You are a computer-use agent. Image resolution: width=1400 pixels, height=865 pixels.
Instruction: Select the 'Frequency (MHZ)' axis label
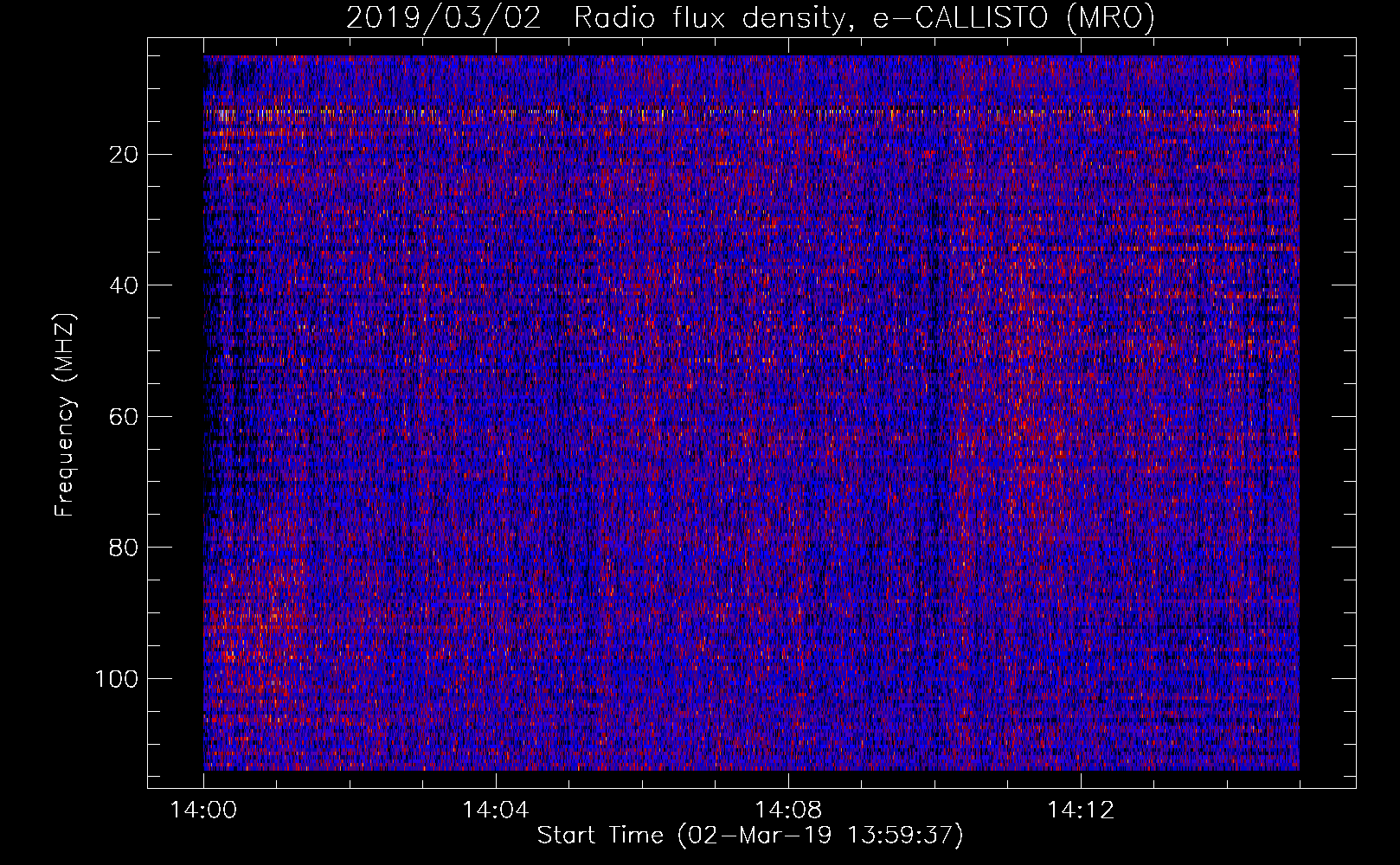tap(65, 414)
